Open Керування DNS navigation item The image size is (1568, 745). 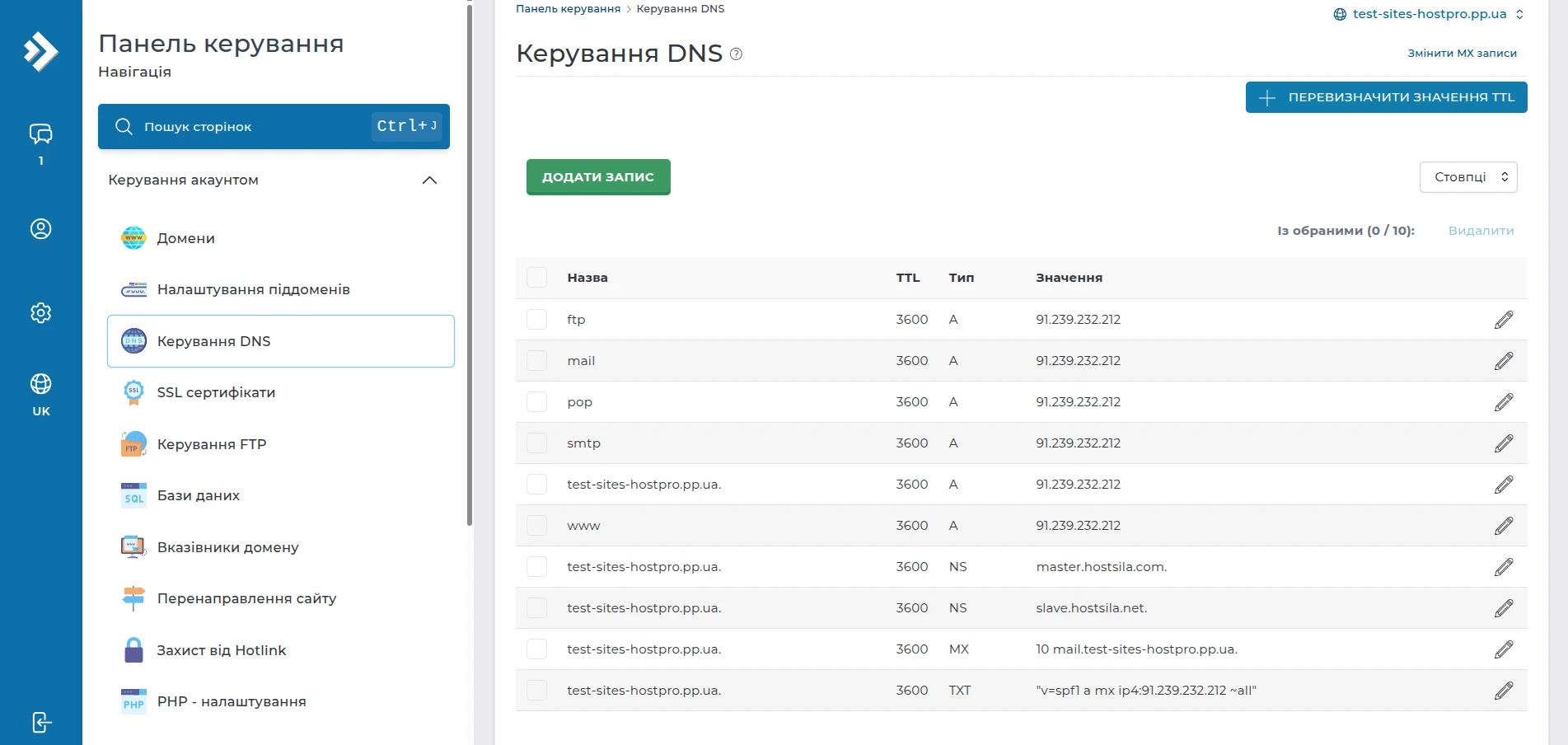280,341
